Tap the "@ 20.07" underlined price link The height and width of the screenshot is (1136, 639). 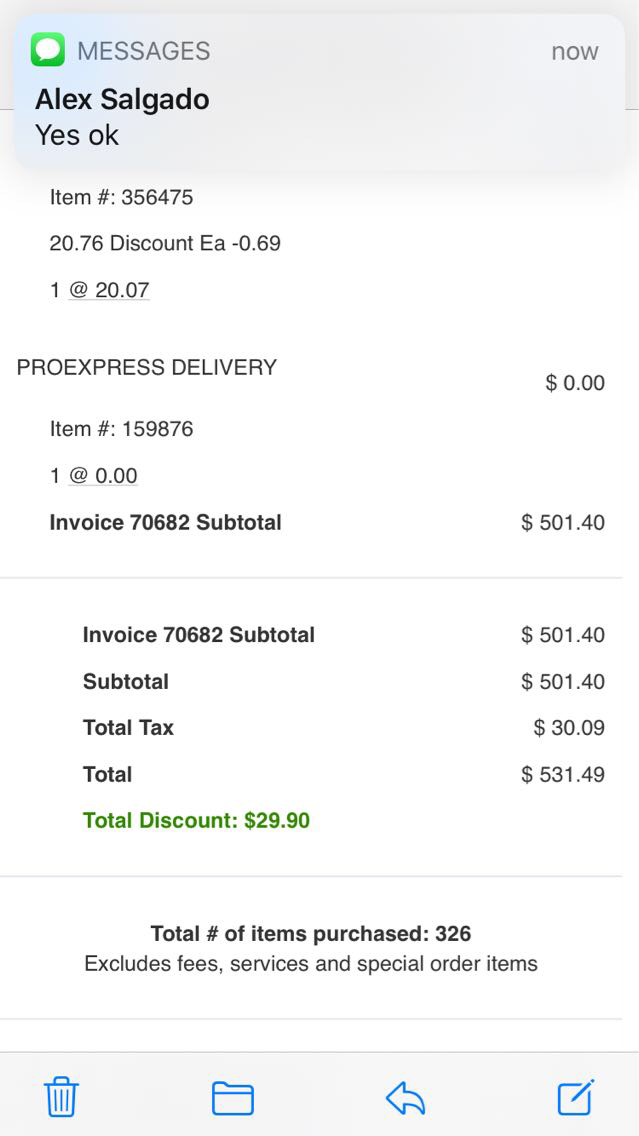[x=109, y=290]
